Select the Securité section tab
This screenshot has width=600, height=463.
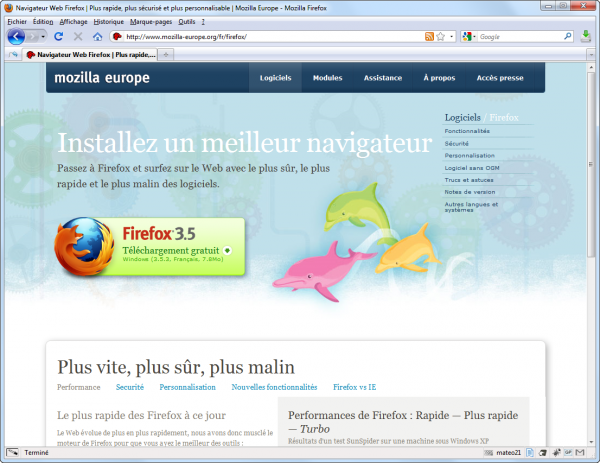(x=130, y=387)
